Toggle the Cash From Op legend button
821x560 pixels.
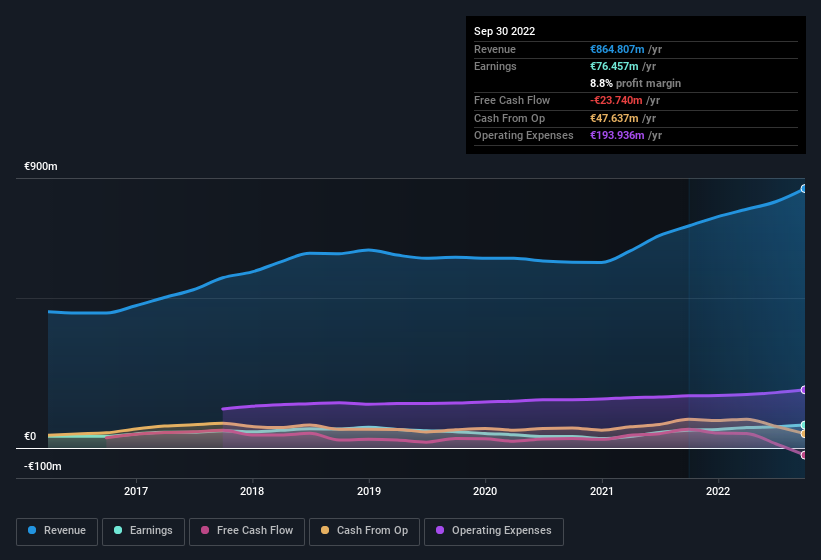364,531
